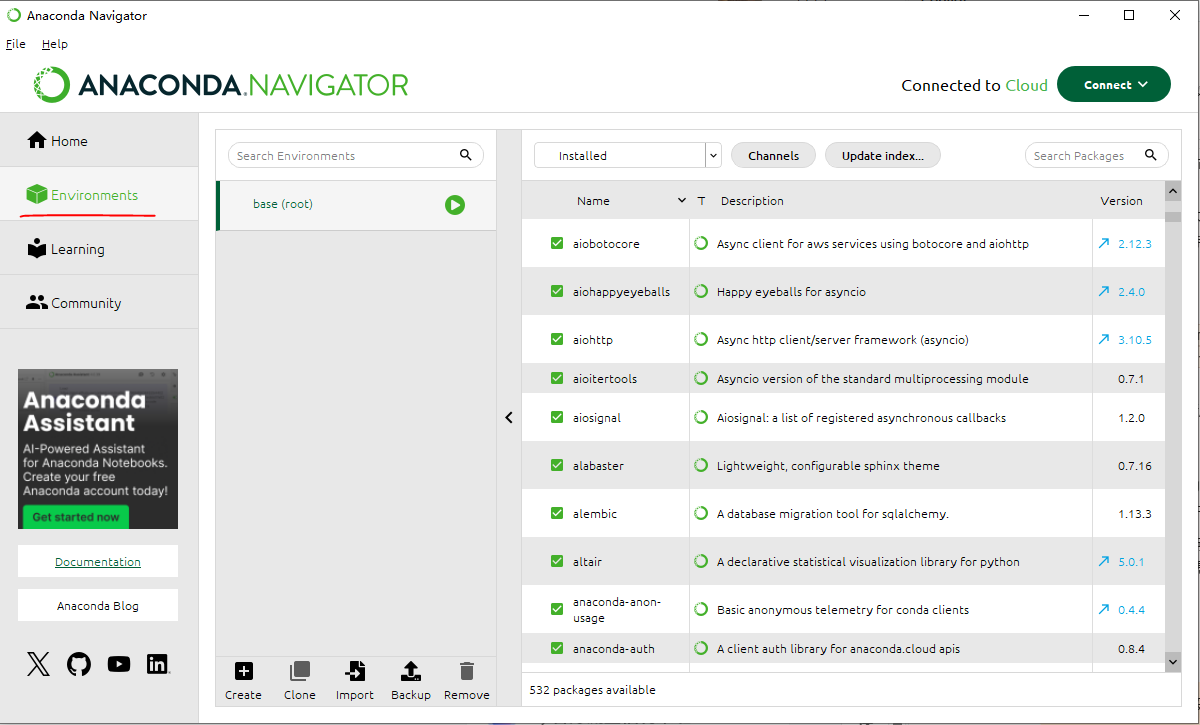The width and height of the screenshot is (1200, 725).
Task: Click the Name column sort arrow
Action: (682, 201)
